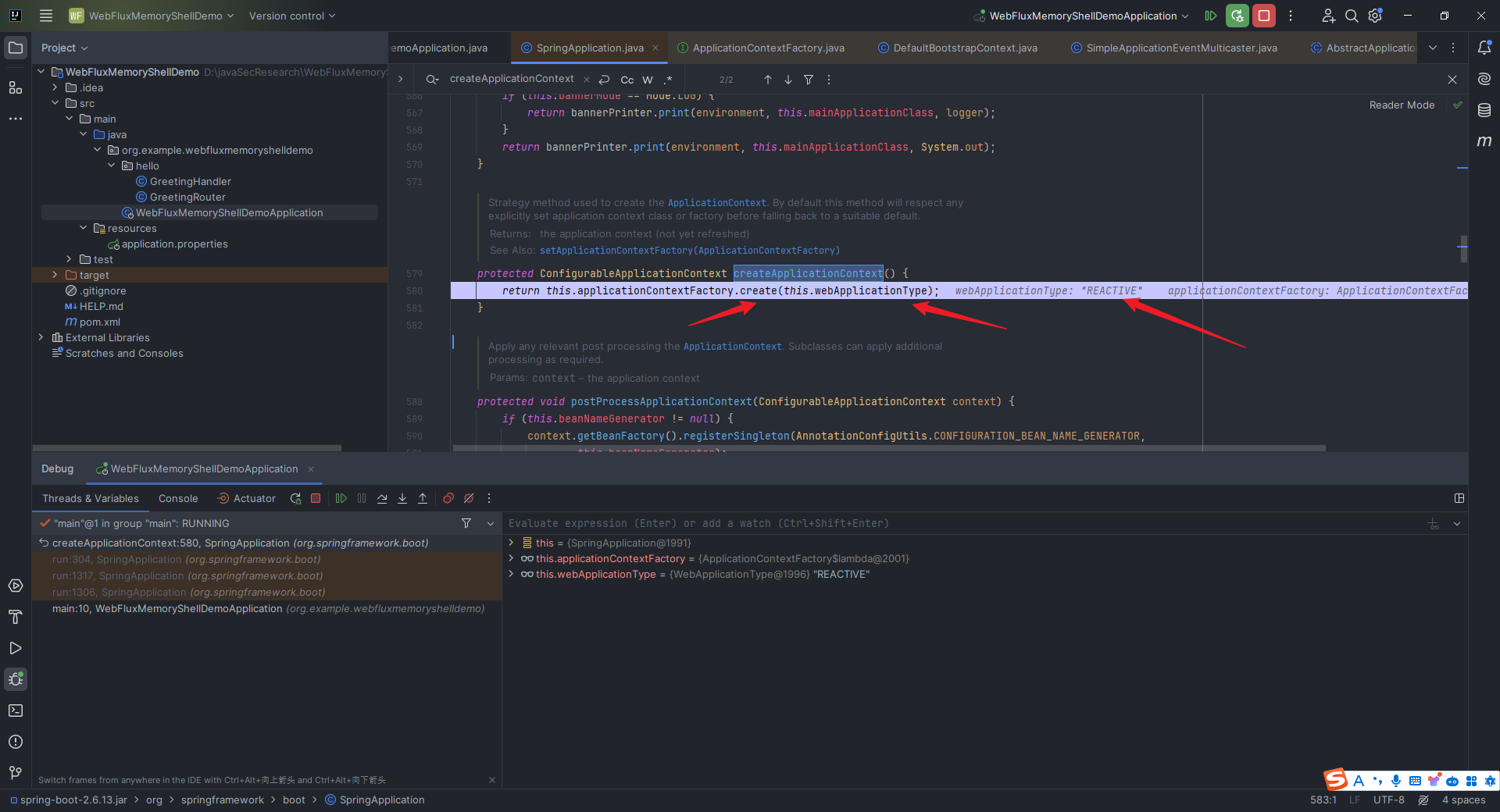Screen dimensions: 1500x812
Task: Click Step Over in debug toolbar
Action: coord(382,498)
